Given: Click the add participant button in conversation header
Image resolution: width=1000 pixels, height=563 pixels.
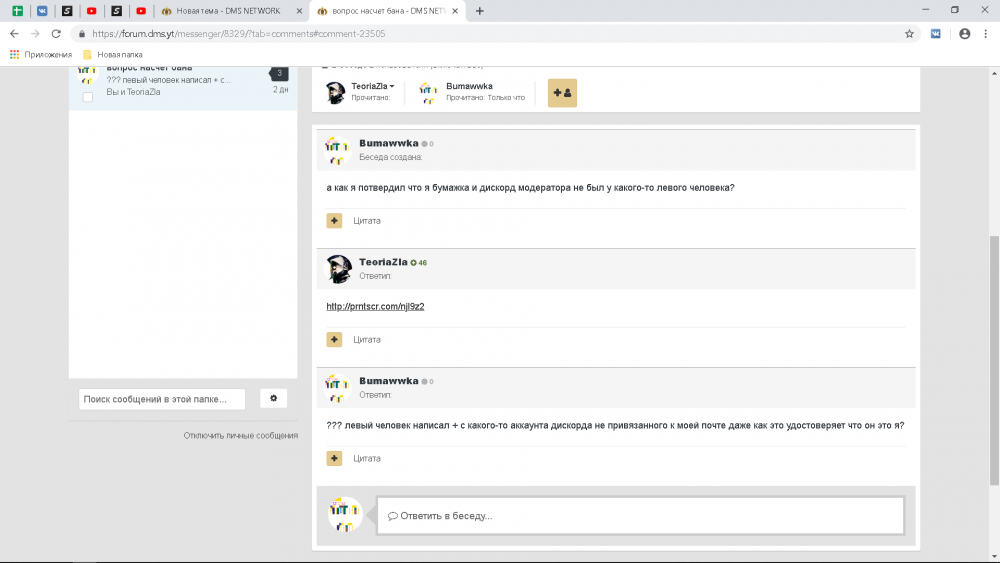Looking at the screenshot, I should point(562,93).
